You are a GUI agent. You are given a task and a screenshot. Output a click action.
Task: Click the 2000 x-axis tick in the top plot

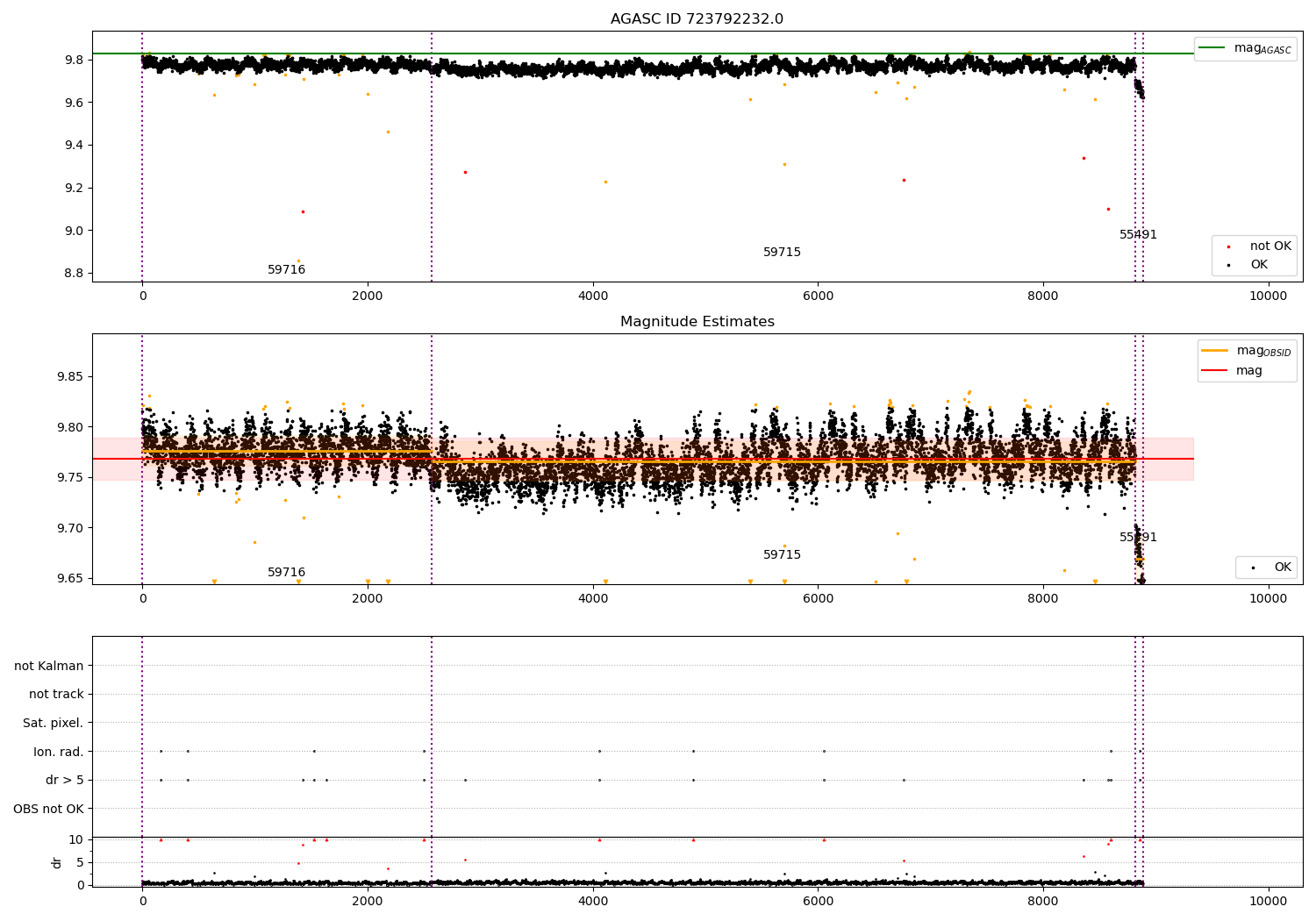(368, 296)
